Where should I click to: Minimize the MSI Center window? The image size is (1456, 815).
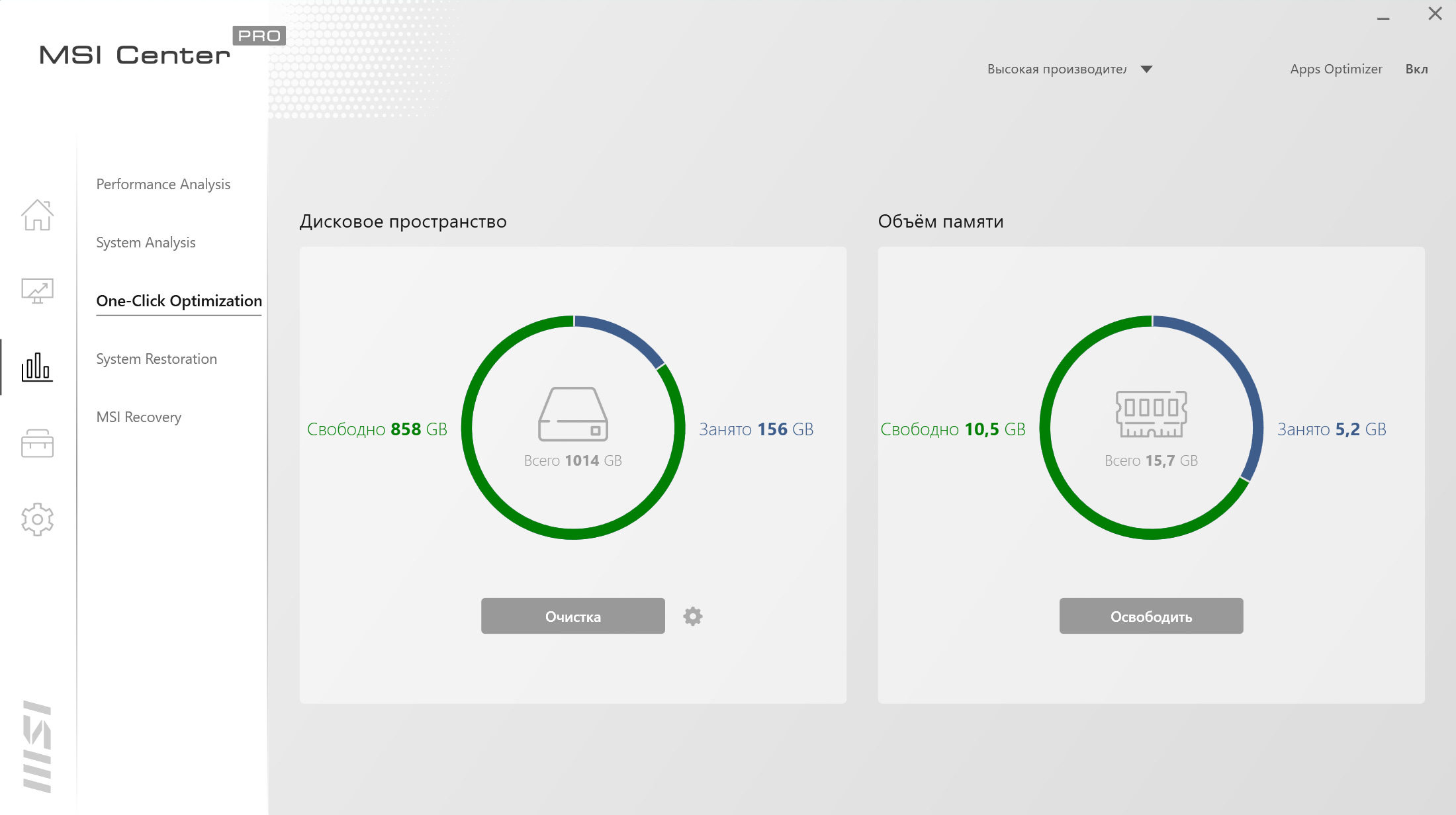click(1383, 18)
